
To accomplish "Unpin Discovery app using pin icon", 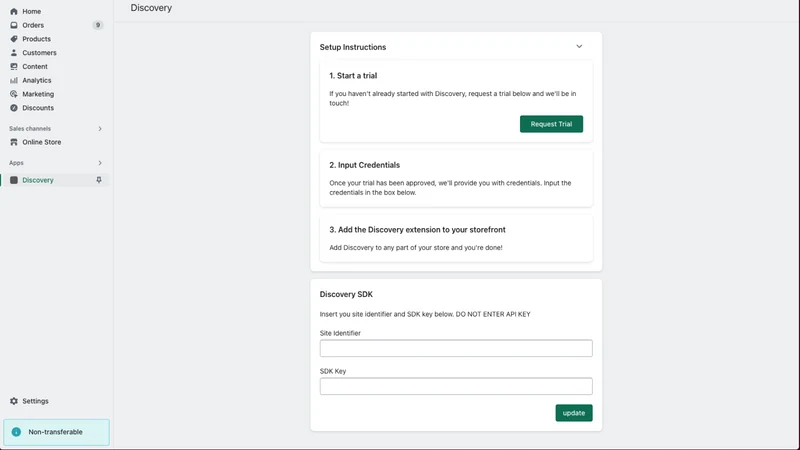I will 99,180.
